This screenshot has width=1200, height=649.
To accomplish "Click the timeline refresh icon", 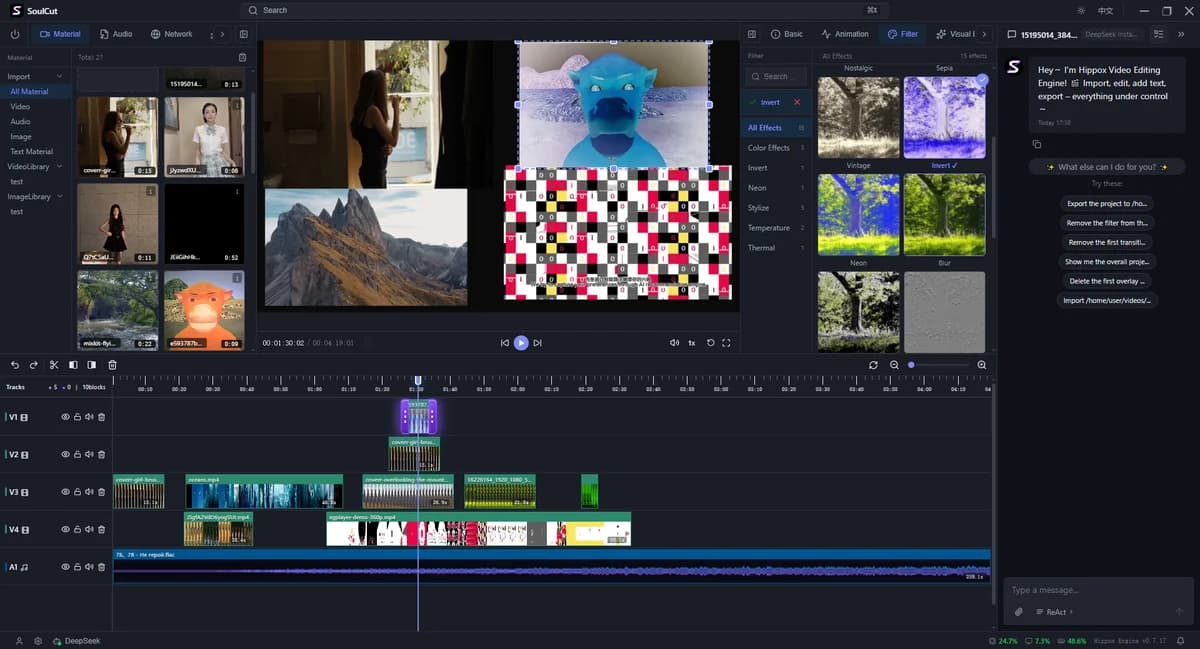I will click(873, 365).
